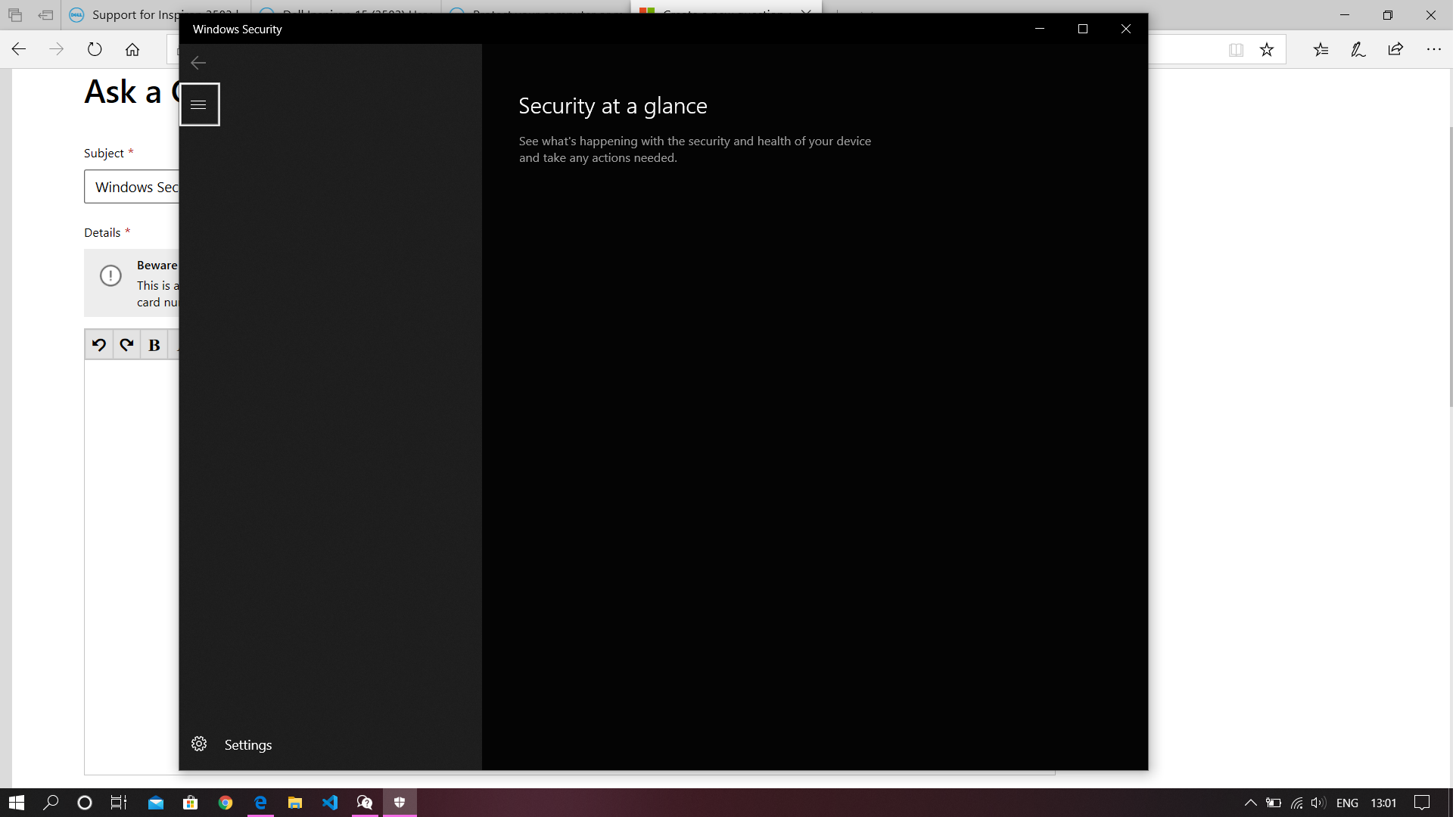Restore down the Edge browser window
Viewport: 1456px width, 817px height.
(x=1388, y=15)
